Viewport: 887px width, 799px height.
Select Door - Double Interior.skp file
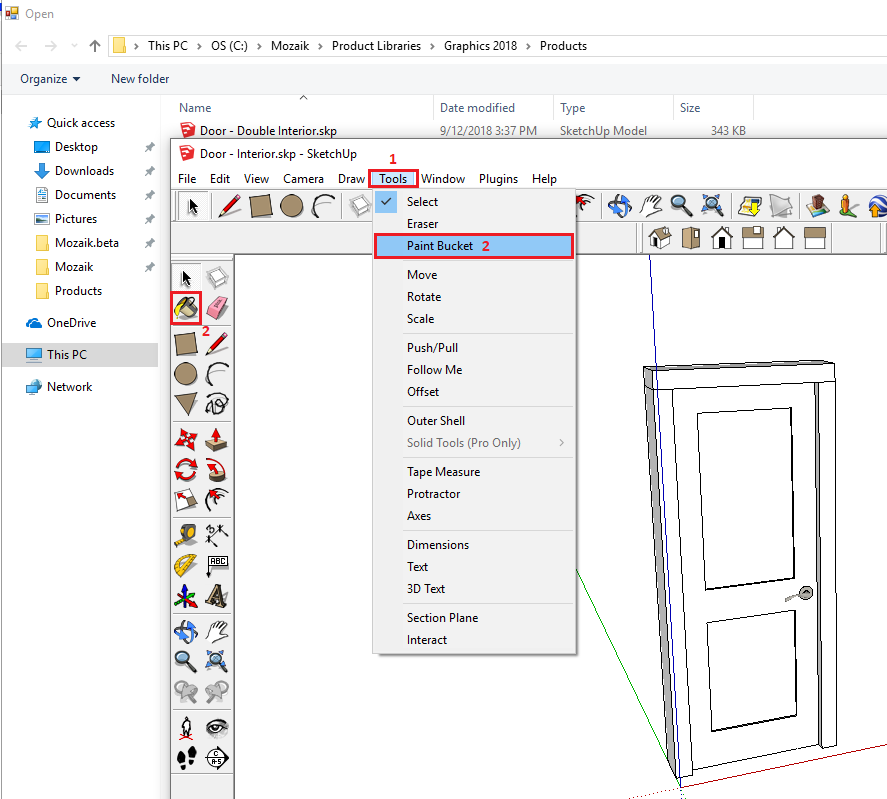tap(268, 131)
